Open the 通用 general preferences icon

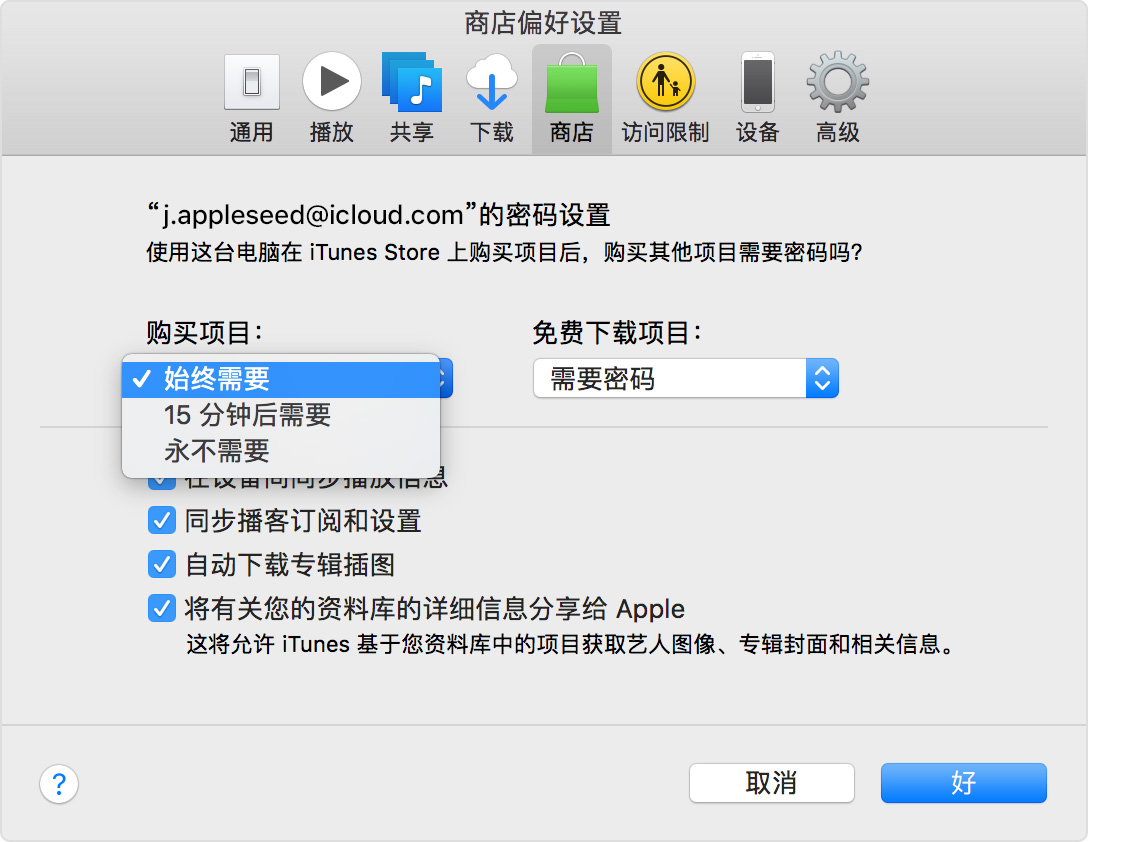[x=252, y=98]
